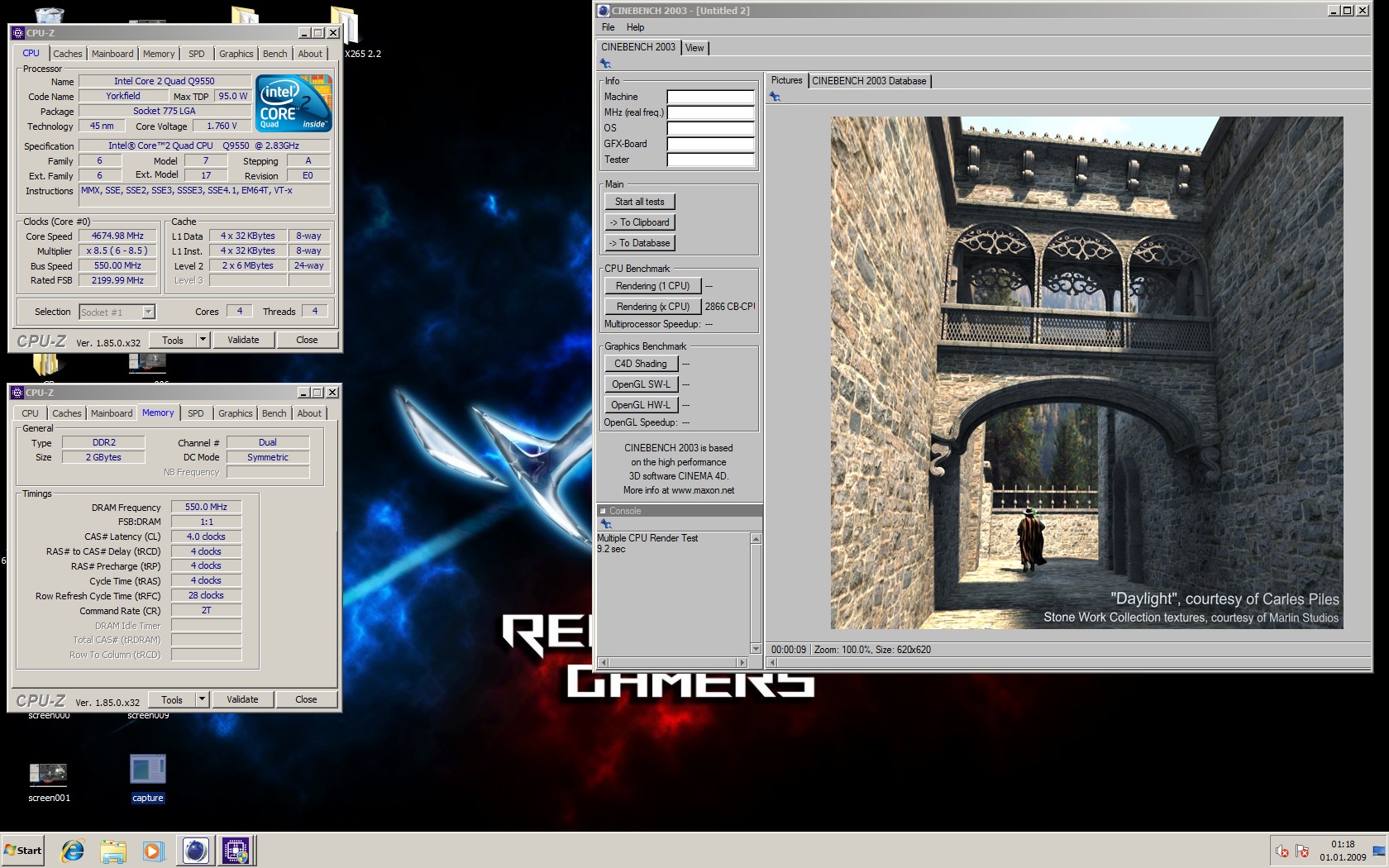
Task: Run the C4D Shading test
Action: click(641, 364)
